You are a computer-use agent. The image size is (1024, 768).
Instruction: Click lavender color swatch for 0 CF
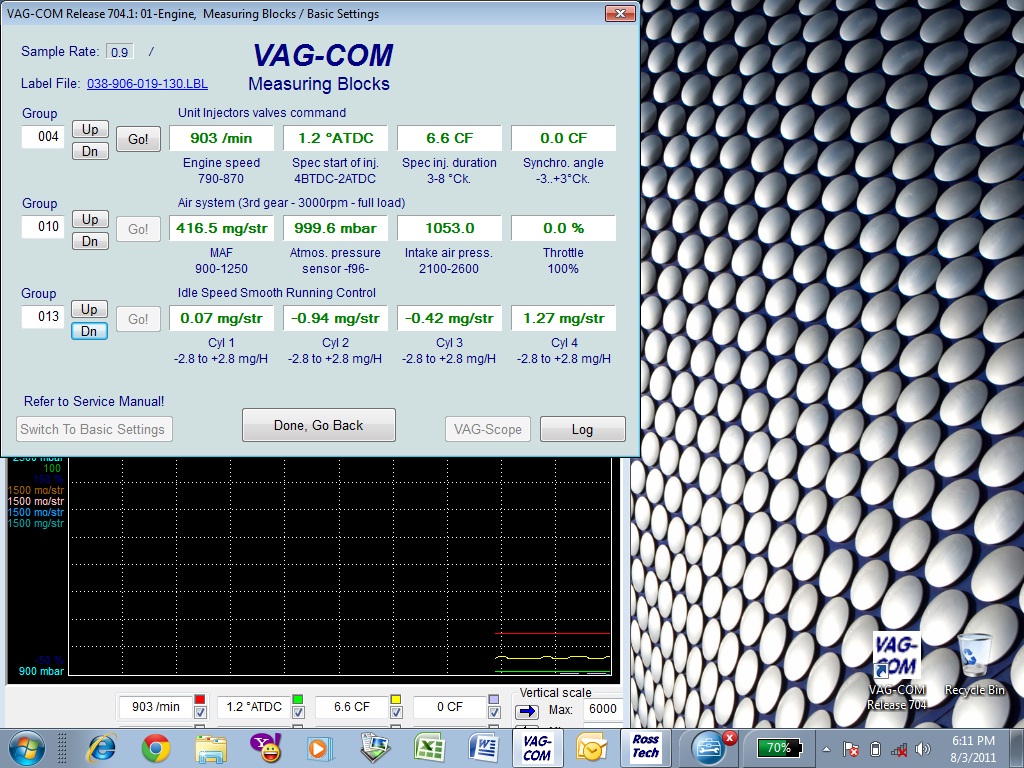tap(494, 699)
